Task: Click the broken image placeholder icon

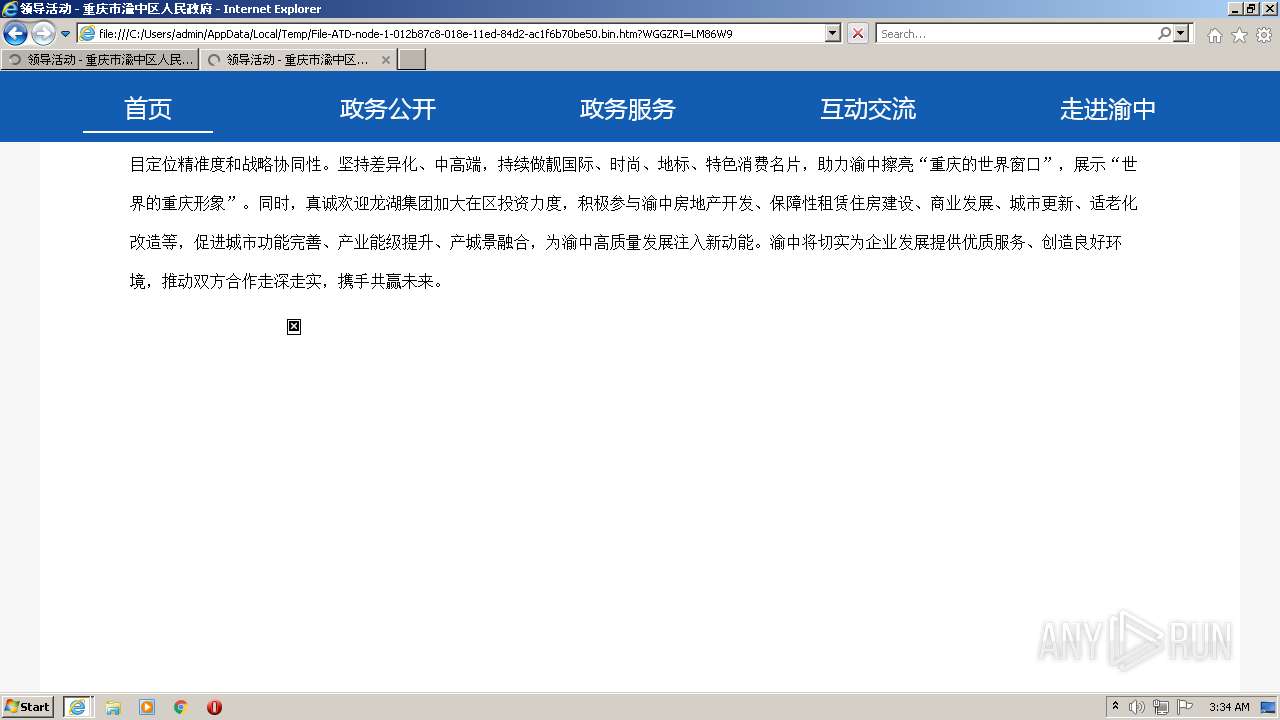Action: point(294,327)
